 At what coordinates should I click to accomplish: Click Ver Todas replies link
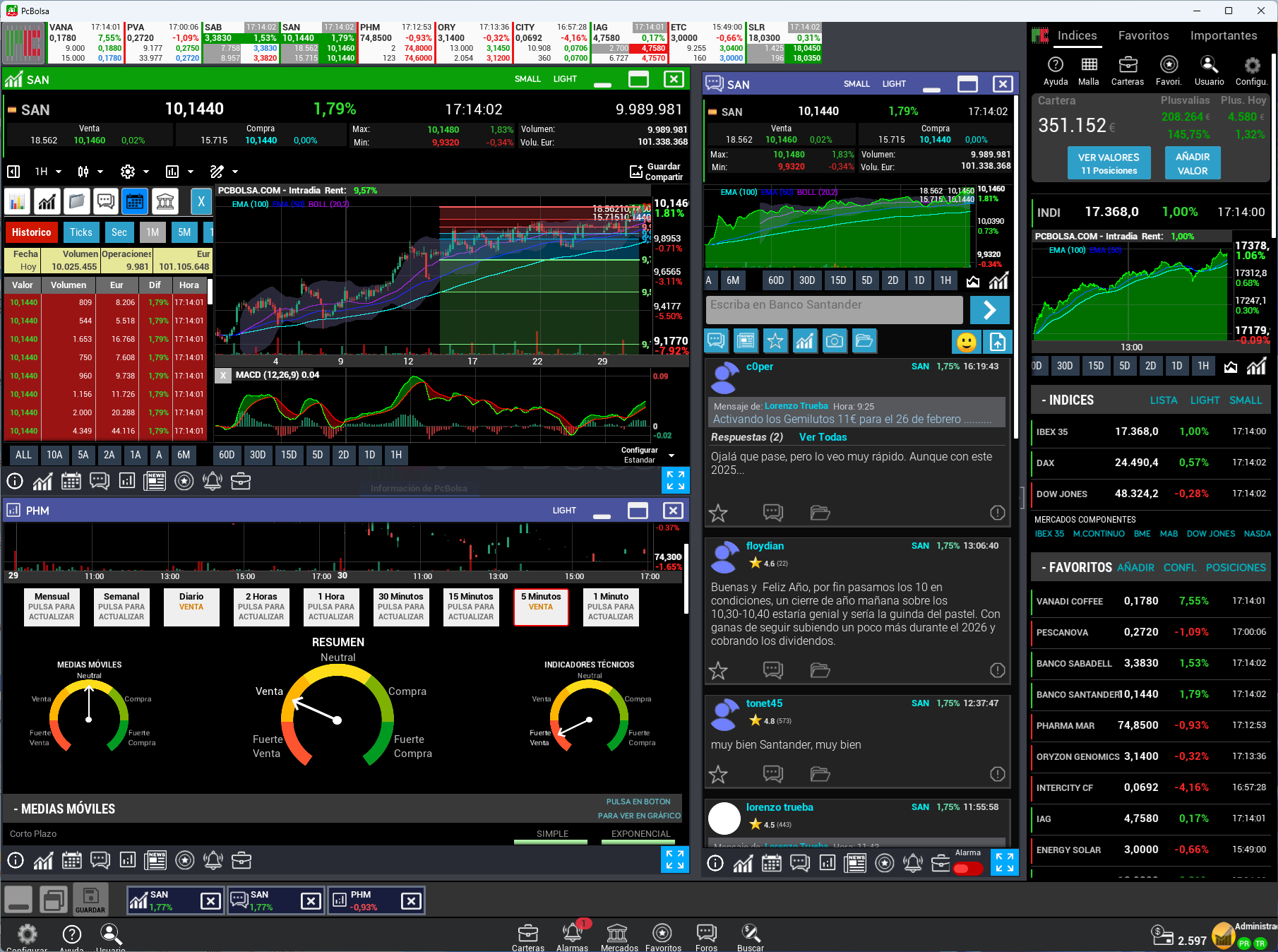pyautogui.click(x=823, y=437)
